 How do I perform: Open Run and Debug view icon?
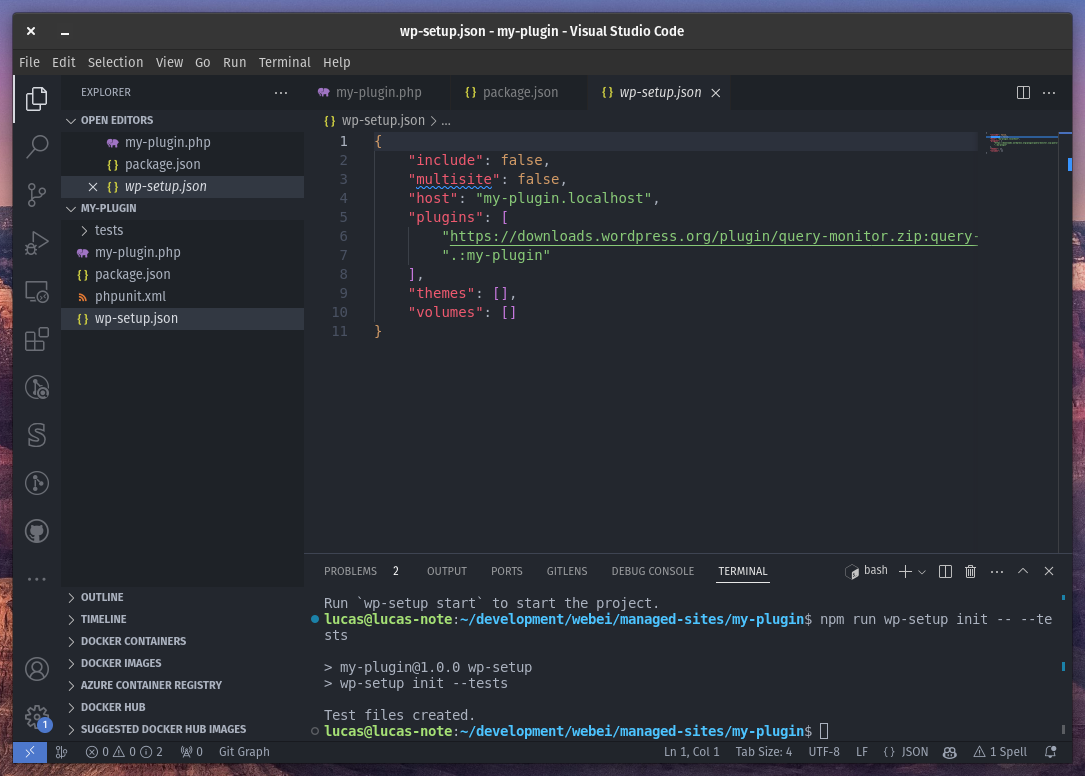point(36,243)
